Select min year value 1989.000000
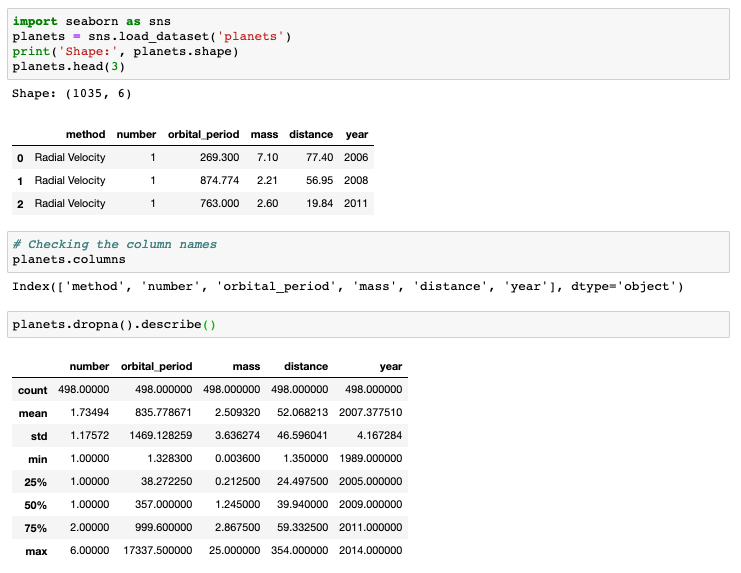The width and height of the screenshot is (741, 573). click(370, 458)
